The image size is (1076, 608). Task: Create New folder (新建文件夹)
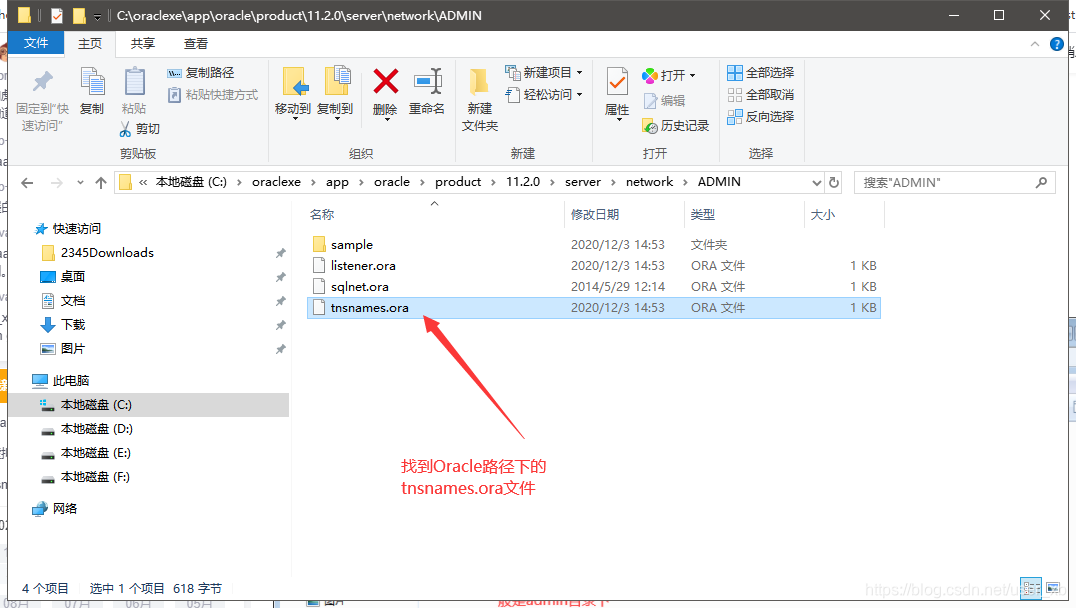(480, 100)
